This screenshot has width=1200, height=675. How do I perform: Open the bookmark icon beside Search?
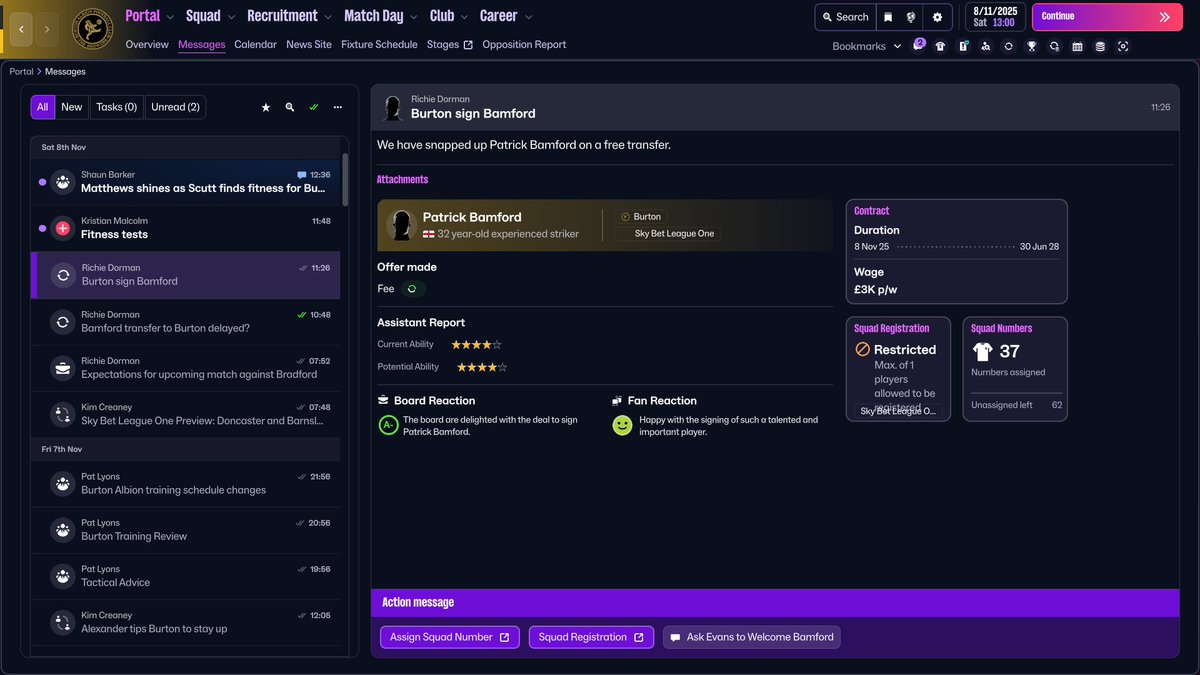(x=887, y=17)
